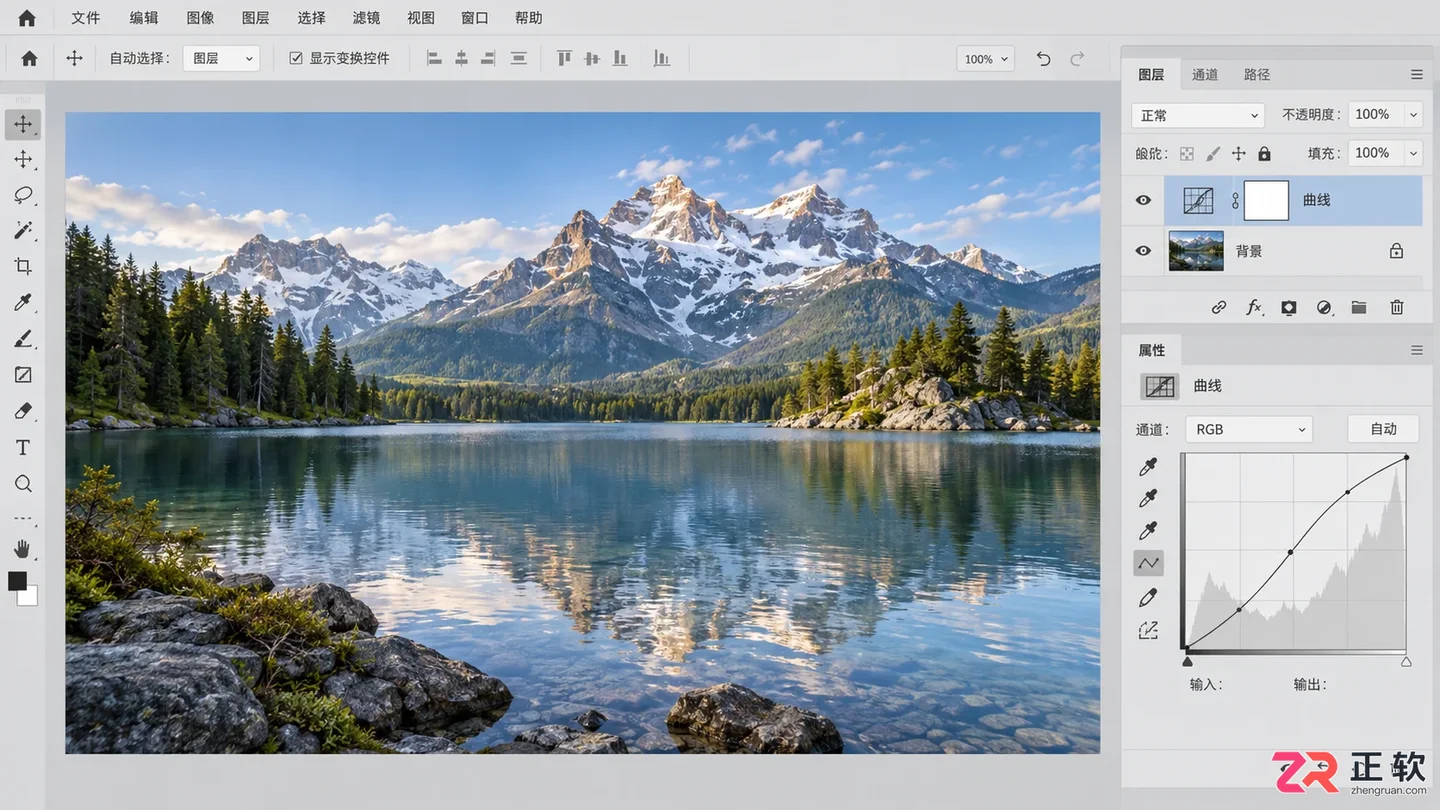The image size is (1440, 810).
Task: Select the Hand tool
Action: (23, 548)
